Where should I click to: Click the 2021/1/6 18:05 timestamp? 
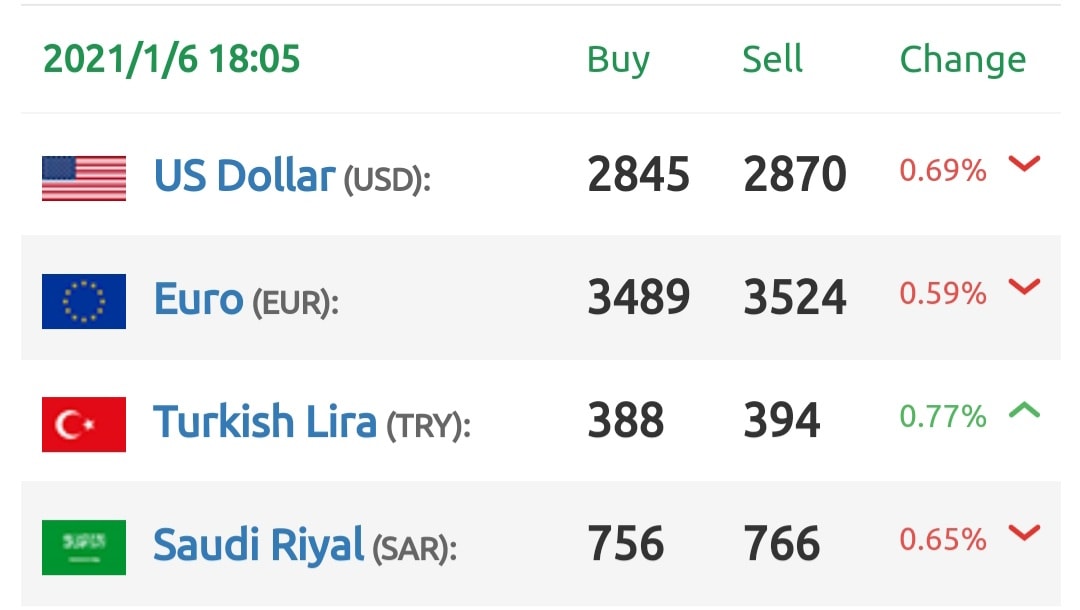172,59
